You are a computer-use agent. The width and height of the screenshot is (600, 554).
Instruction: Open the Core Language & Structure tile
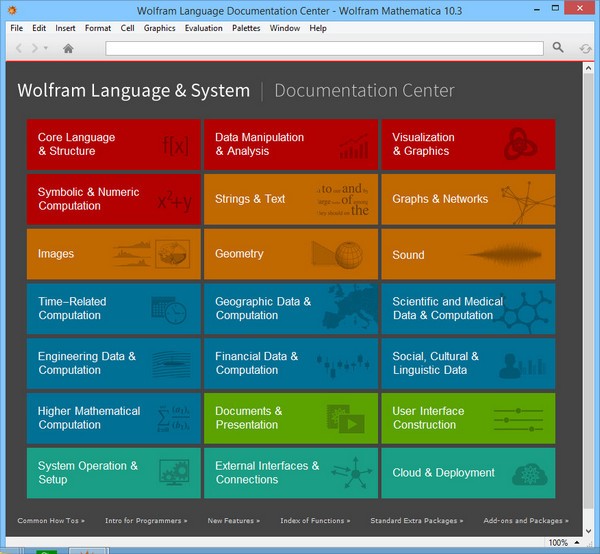[114, 145]
